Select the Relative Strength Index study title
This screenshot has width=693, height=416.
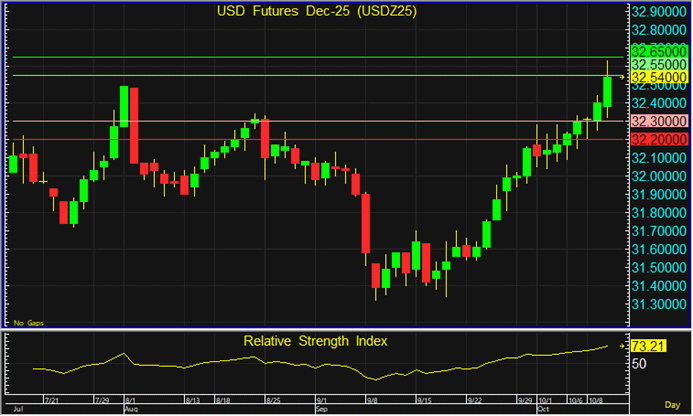[315, 341]
